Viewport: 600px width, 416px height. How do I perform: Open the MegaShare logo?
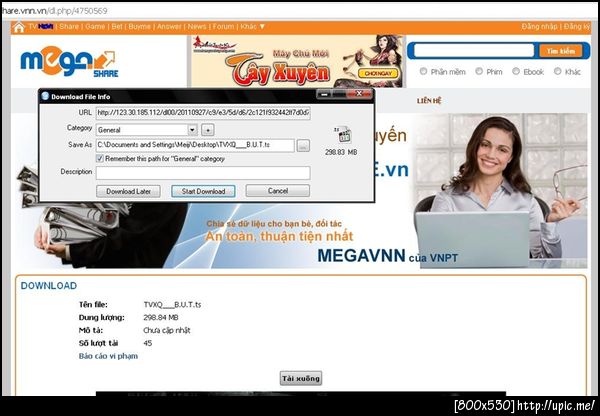[68, 61]
